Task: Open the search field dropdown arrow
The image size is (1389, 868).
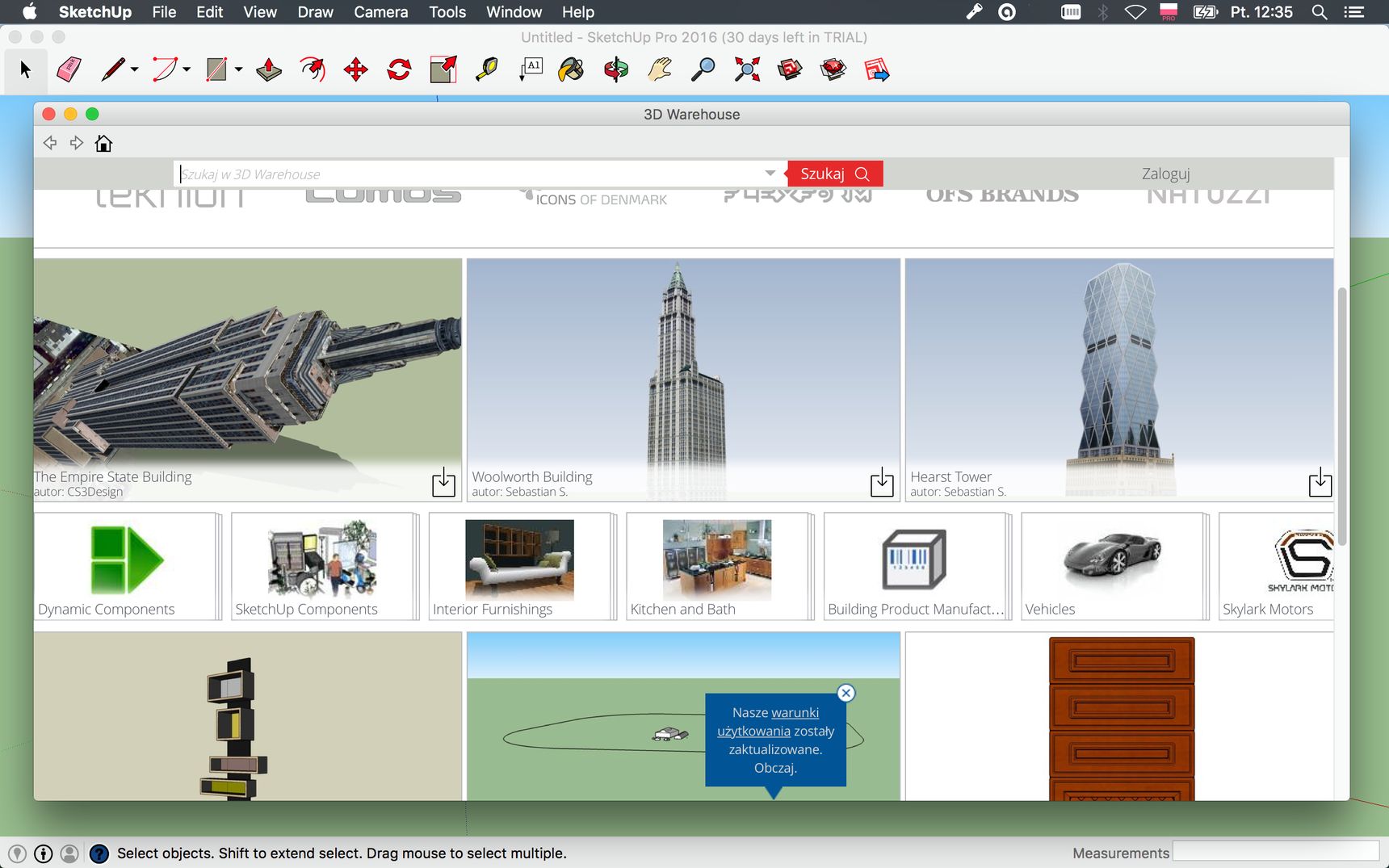Action: [770, 174]
